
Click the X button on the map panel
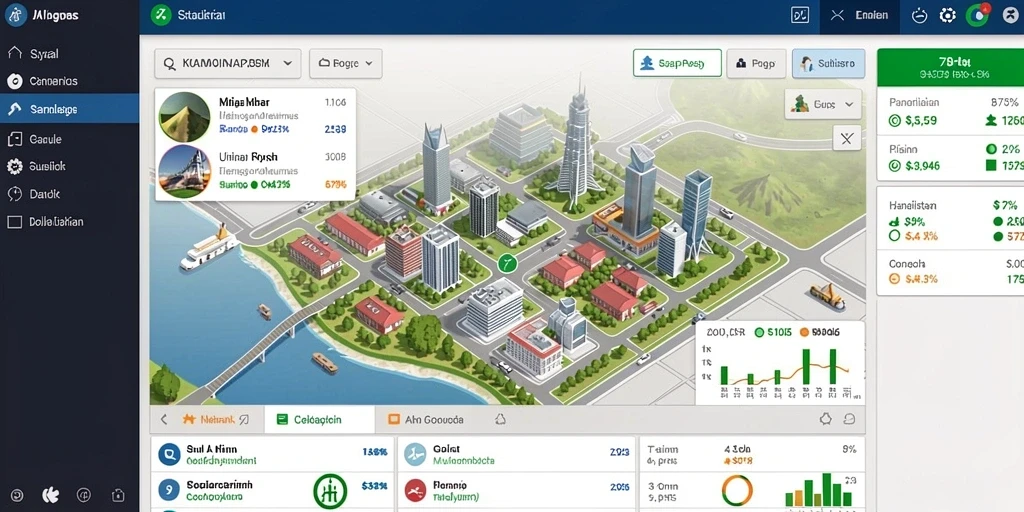click(x=847, y=138)
